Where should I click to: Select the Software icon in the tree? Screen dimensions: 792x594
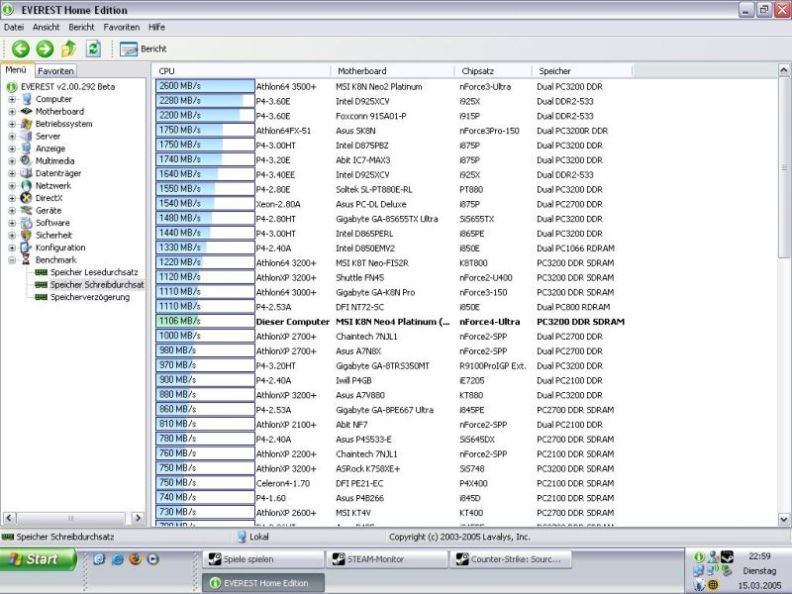pos(27,223)
